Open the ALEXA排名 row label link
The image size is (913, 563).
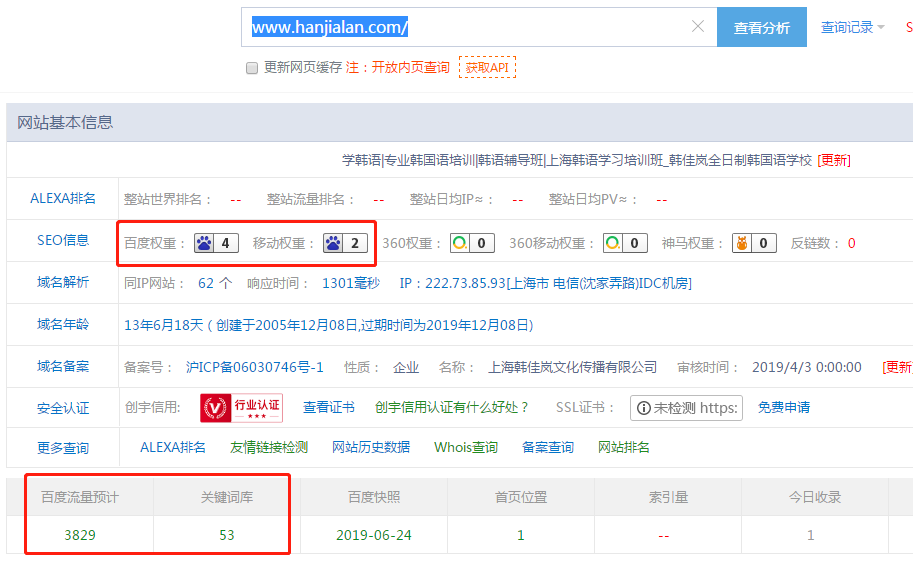63,199
